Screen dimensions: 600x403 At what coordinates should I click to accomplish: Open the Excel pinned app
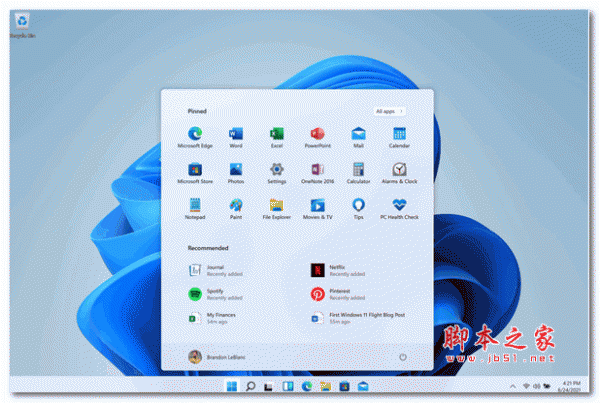pyautogui.click(x=277, y=135)
